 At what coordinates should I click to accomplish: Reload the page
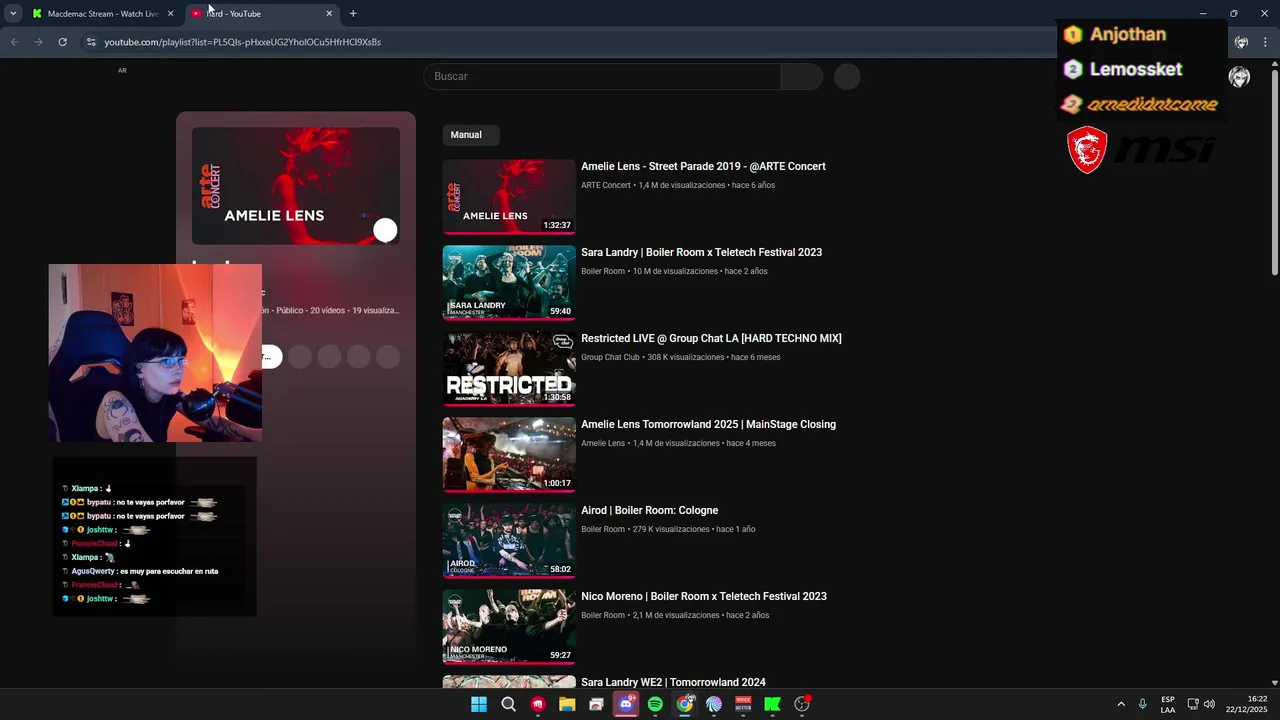[62, 42]
